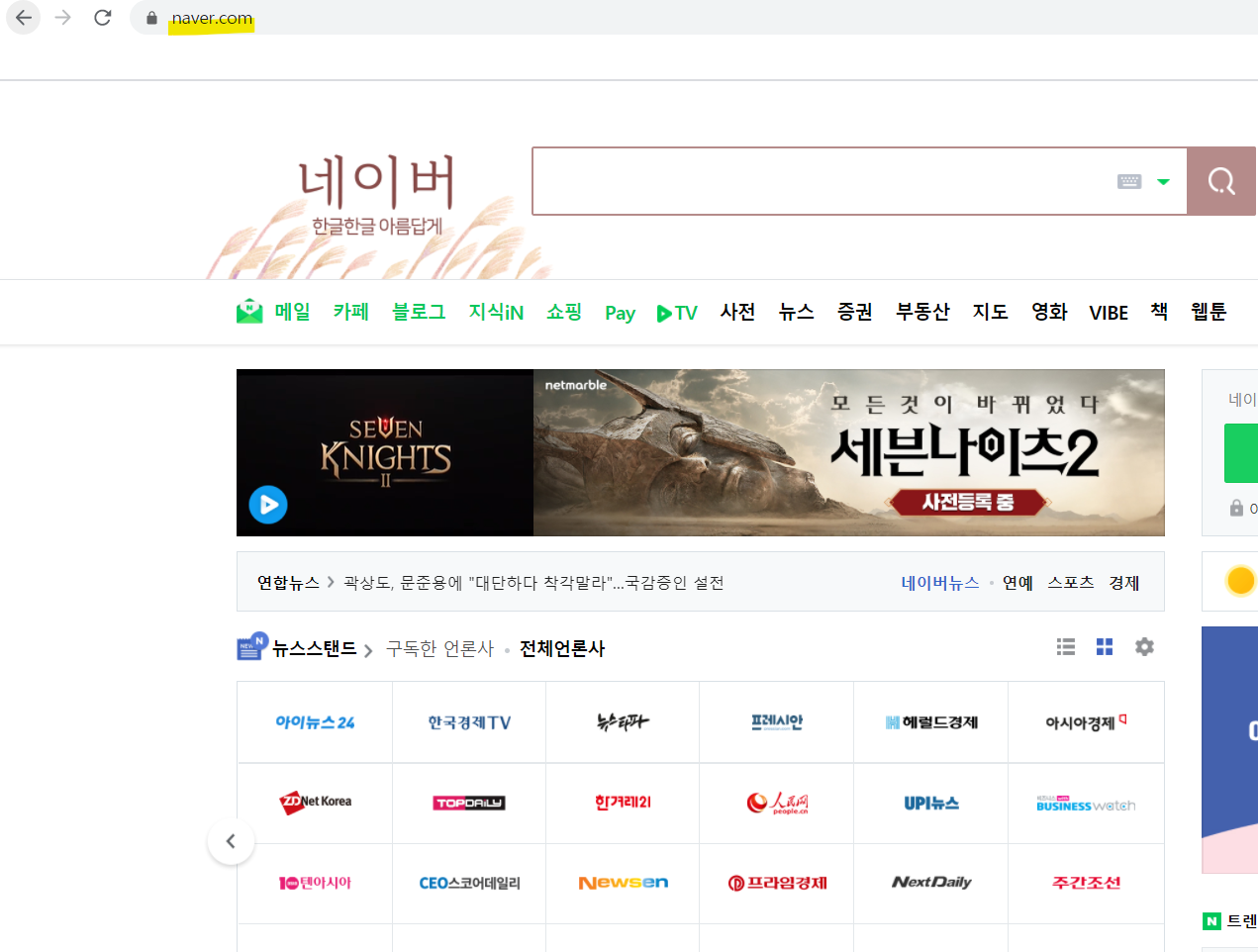Image resolution: width=1258 pixels, height=952 pixels.
Task: Open 책 navigation link
Action: tap(1159, 312)
